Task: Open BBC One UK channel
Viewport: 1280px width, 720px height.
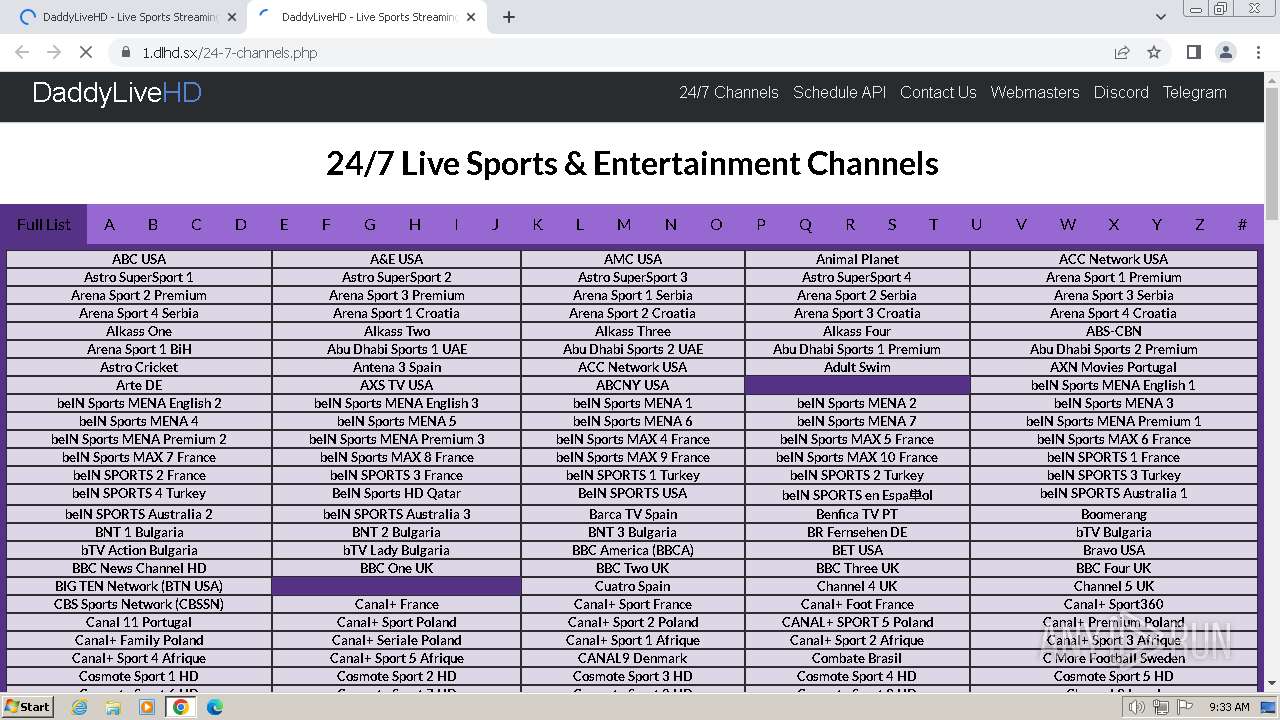Action: pos(397,568)
